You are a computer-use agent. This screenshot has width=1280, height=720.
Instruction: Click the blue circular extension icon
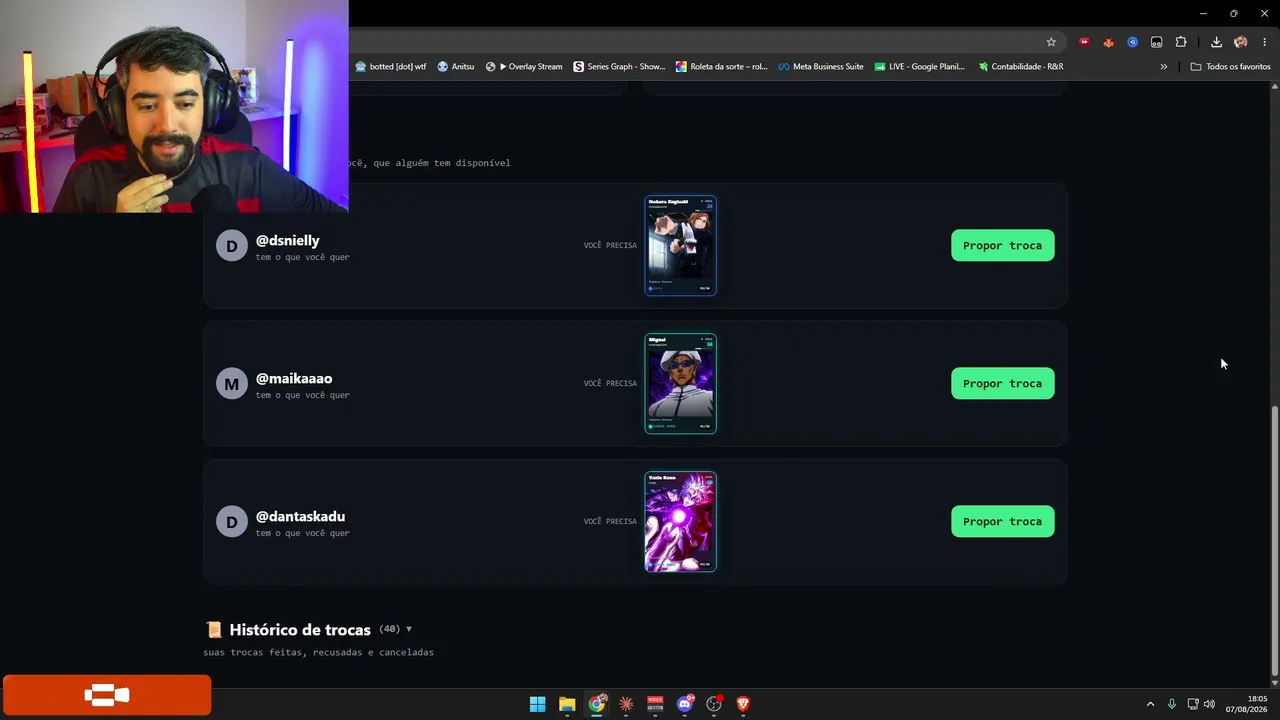[1132, 42]
